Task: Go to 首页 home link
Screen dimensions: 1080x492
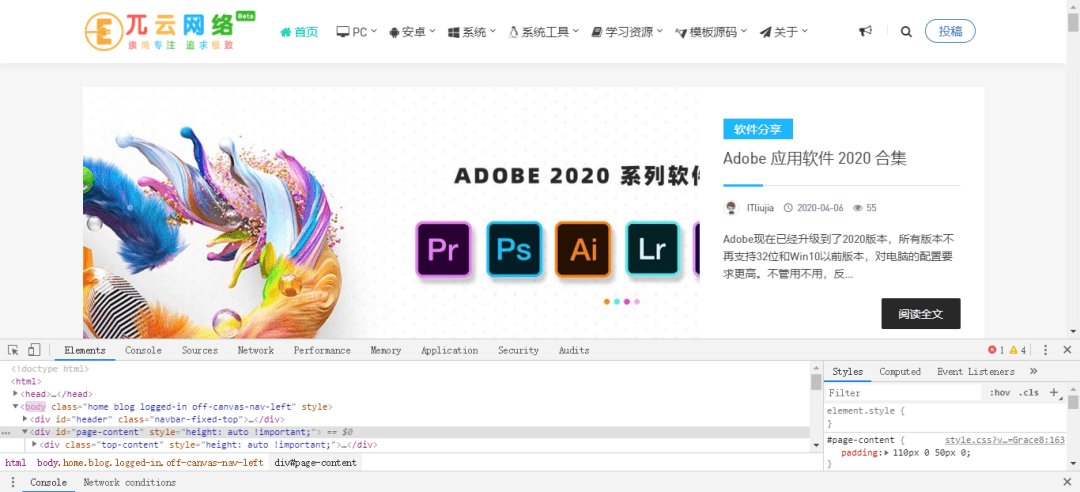Action: (299, 32)
